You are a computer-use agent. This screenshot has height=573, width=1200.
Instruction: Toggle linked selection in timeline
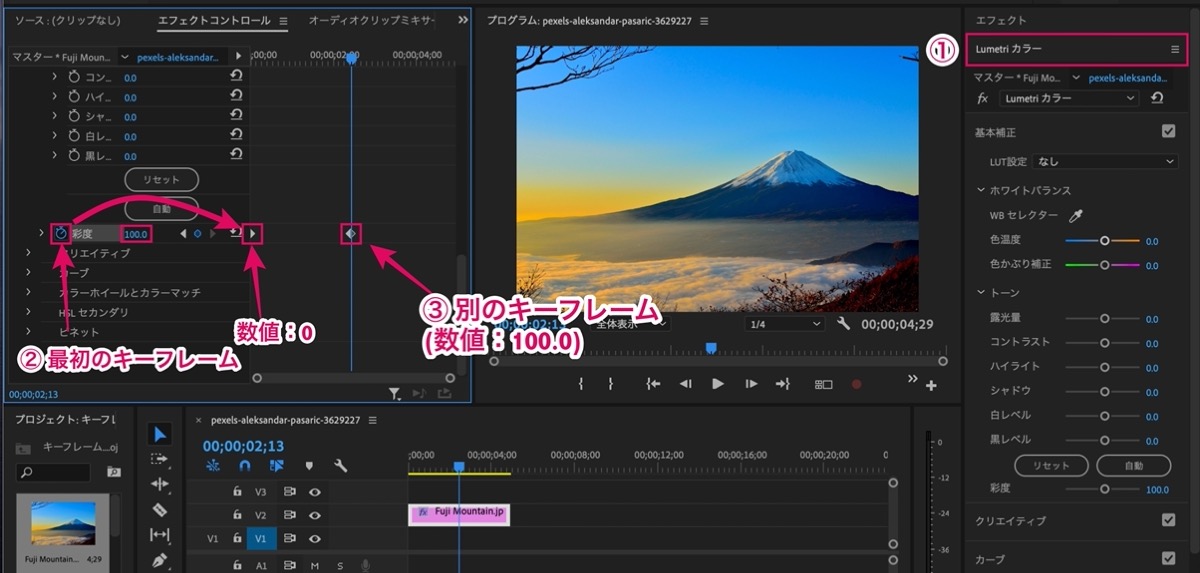tap(277, 465)
